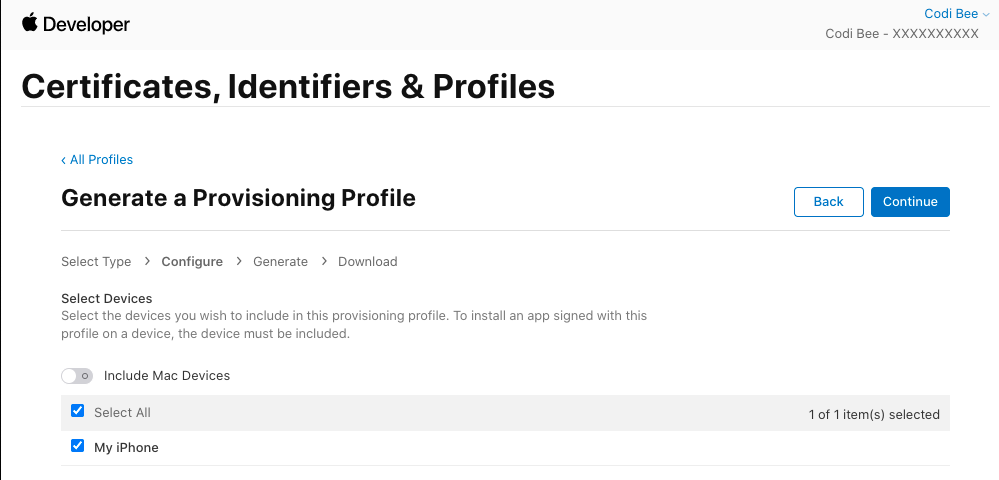The image size is (999, 480).
Task: Click the Apple logo icon
Action: (x=29, y=22)
